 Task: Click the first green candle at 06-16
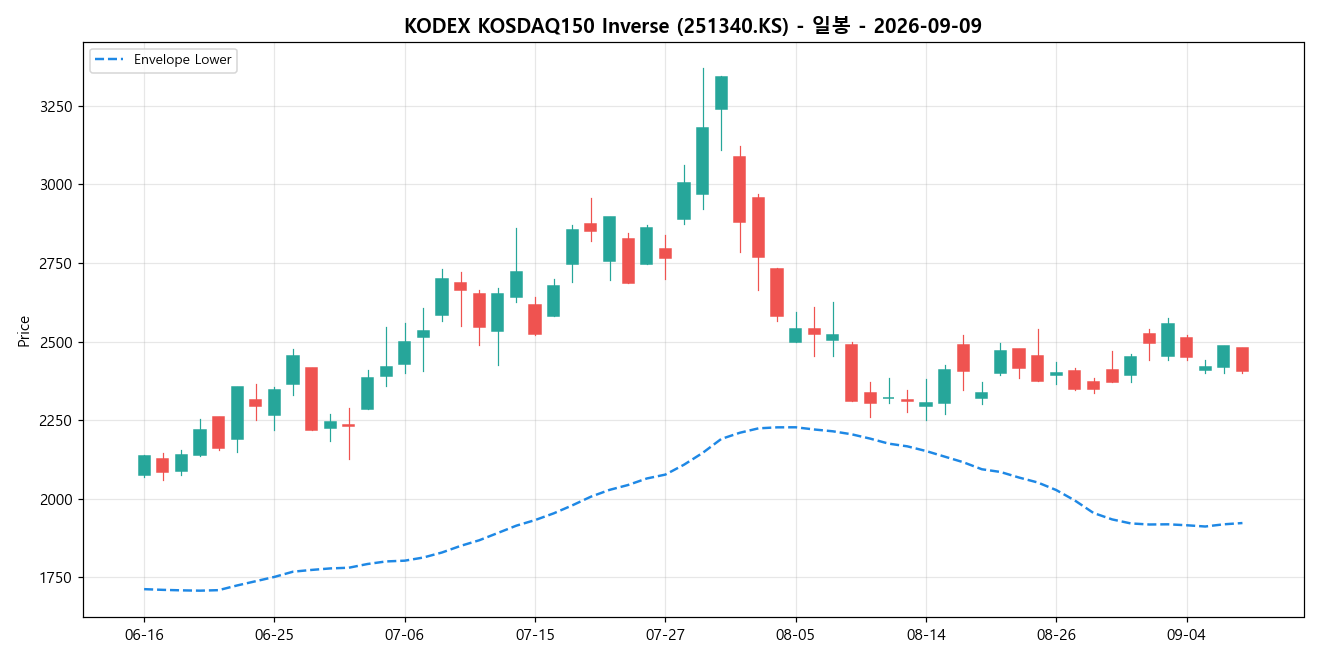click(x=144, y=465)
